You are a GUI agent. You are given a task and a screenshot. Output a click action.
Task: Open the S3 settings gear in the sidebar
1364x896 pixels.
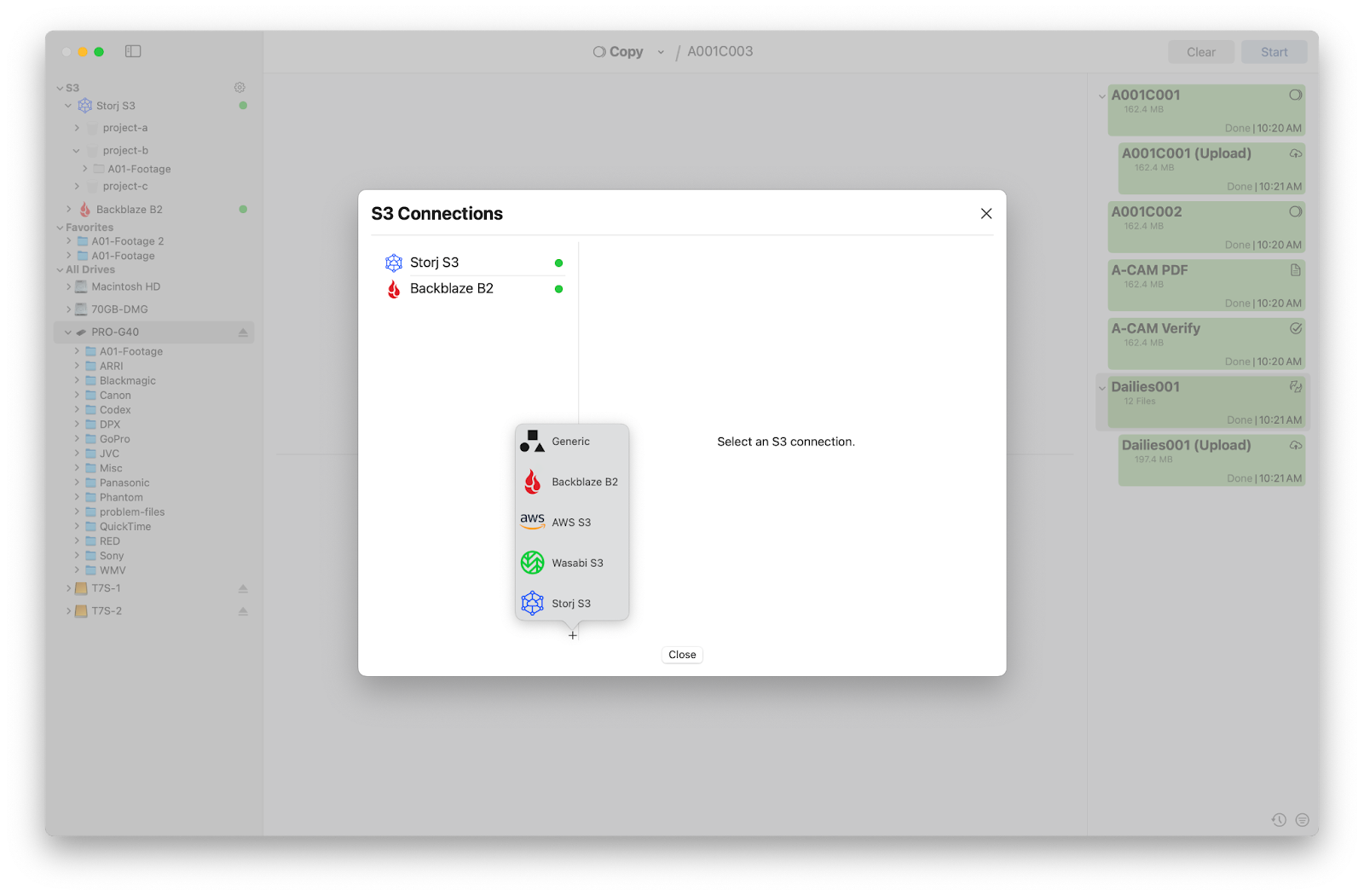(240, 88)
